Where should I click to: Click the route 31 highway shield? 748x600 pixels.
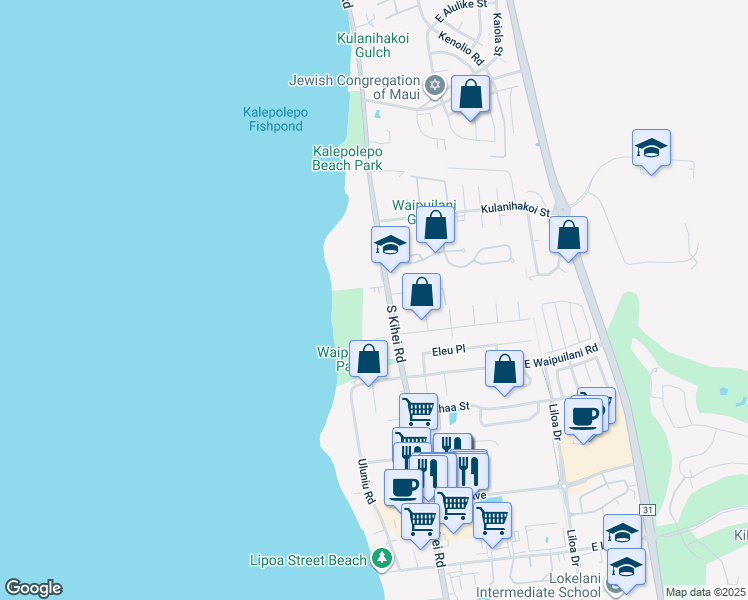point(647,510)
